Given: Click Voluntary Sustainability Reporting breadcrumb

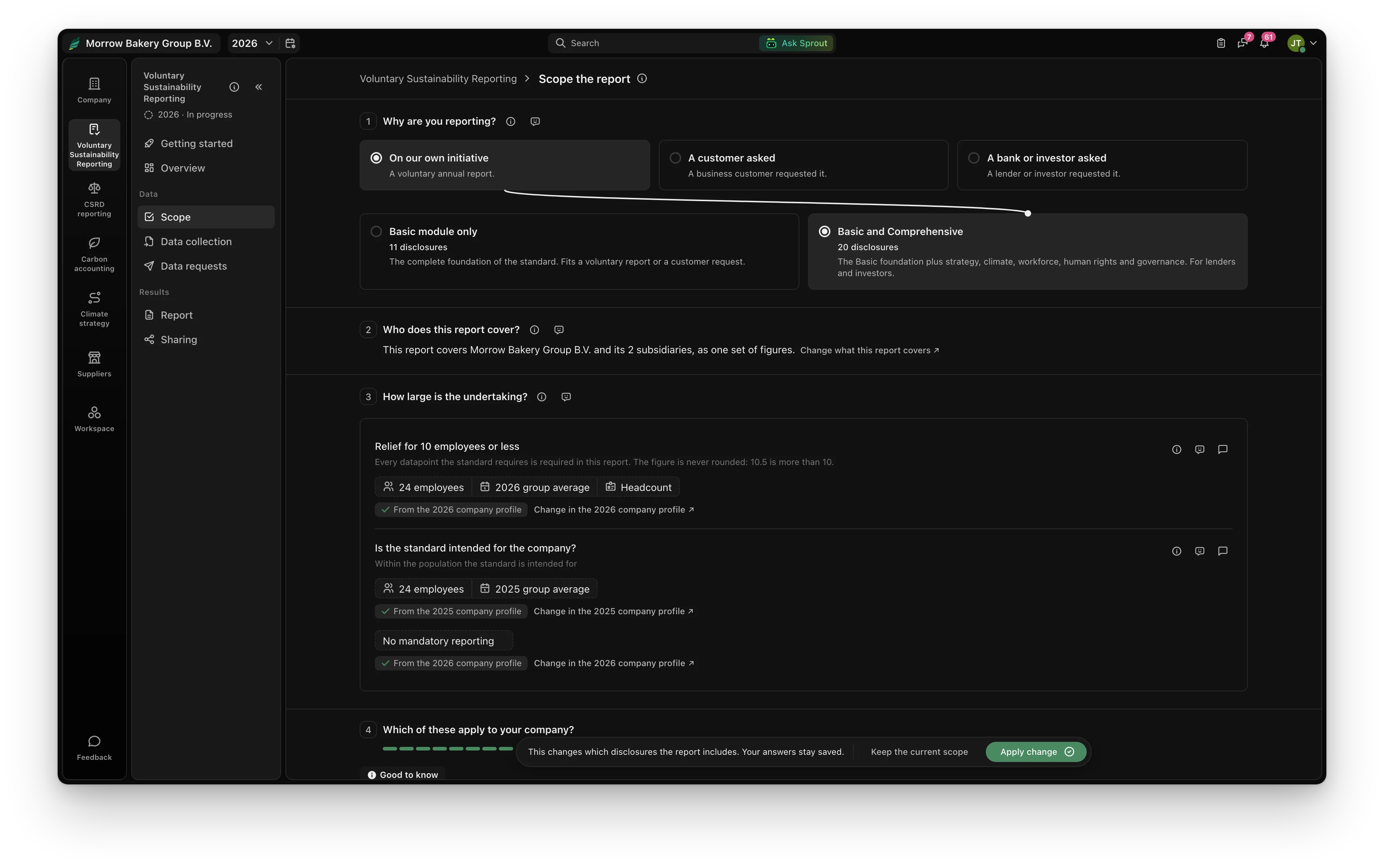Looking at the screenshot, I should point(438,79).
